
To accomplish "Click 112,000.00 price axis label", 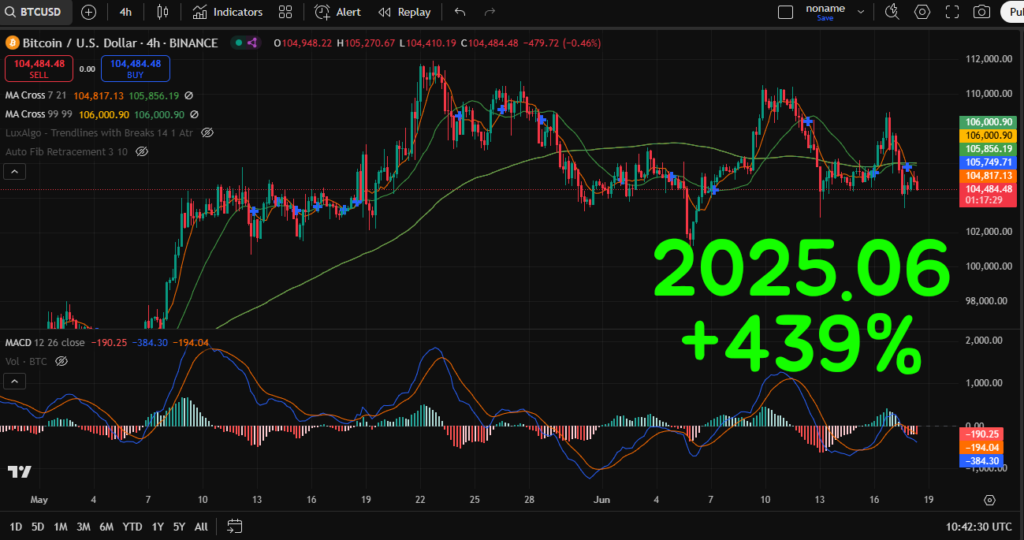I will [x=988, y=59].
